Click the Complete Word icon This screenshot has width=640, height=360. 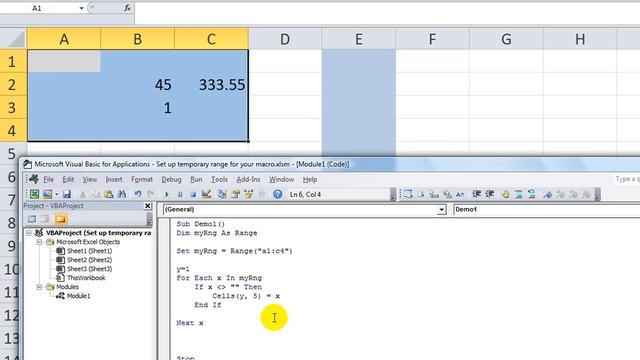click(460, 194)
